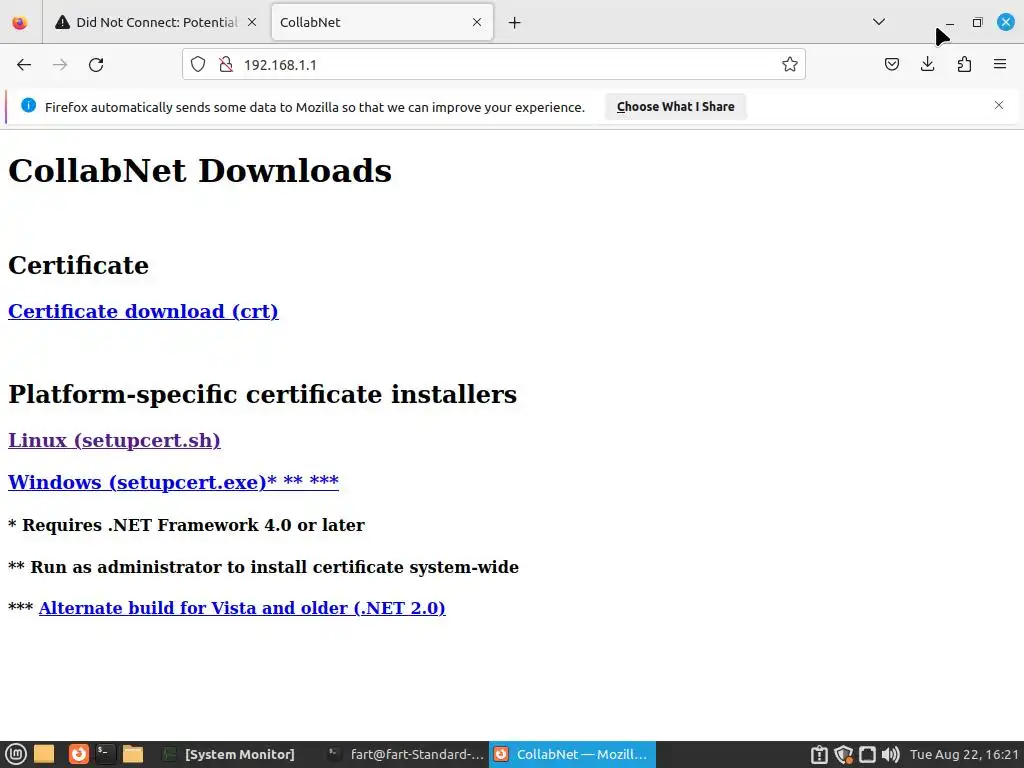Click the forward navigation arrow

pyautogui.click(x=60, y=65)
